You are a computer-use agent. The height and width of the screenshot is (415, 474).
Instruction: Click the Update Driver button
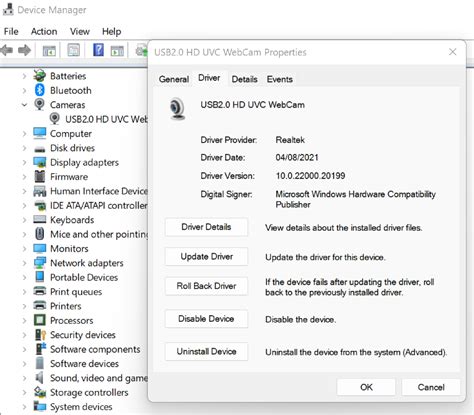click(x=206, y=257)
